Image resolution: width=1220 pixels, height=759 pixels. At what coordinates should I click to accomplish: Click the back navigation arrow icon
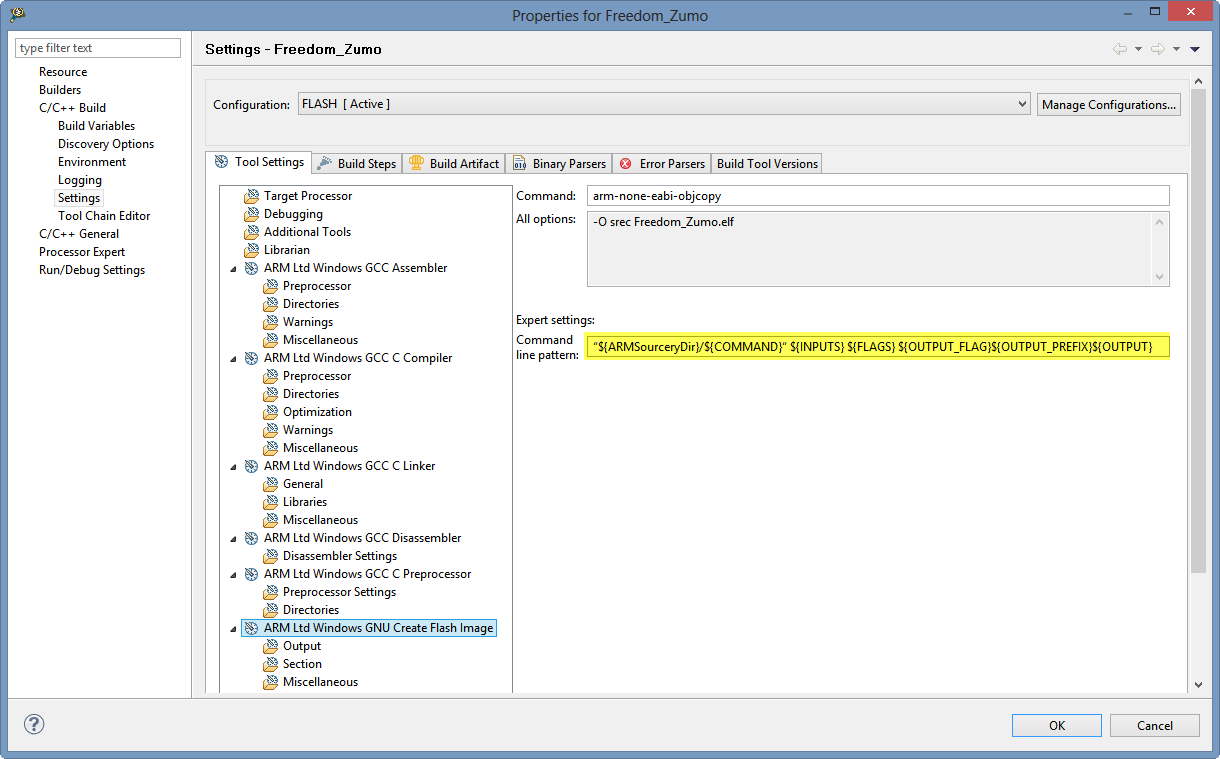pyautogui.click(x=1119, y=49)
